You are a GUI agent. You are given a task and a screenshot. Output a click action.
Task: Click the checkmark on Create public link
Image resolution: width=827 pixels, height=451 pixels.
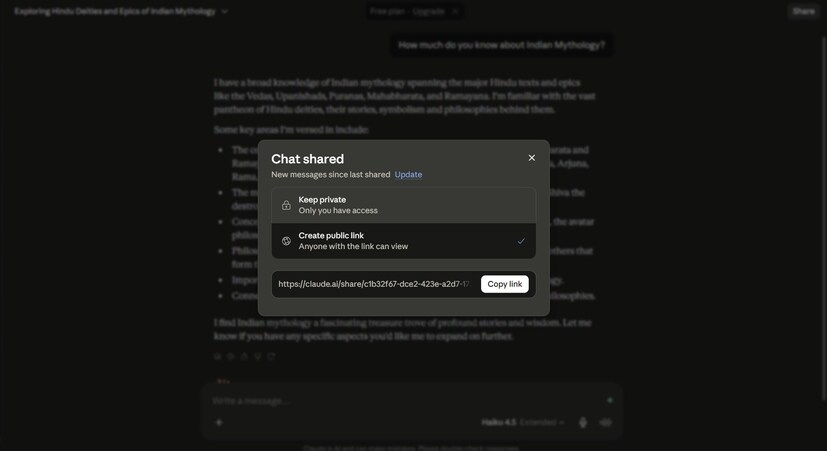[521, 241]
